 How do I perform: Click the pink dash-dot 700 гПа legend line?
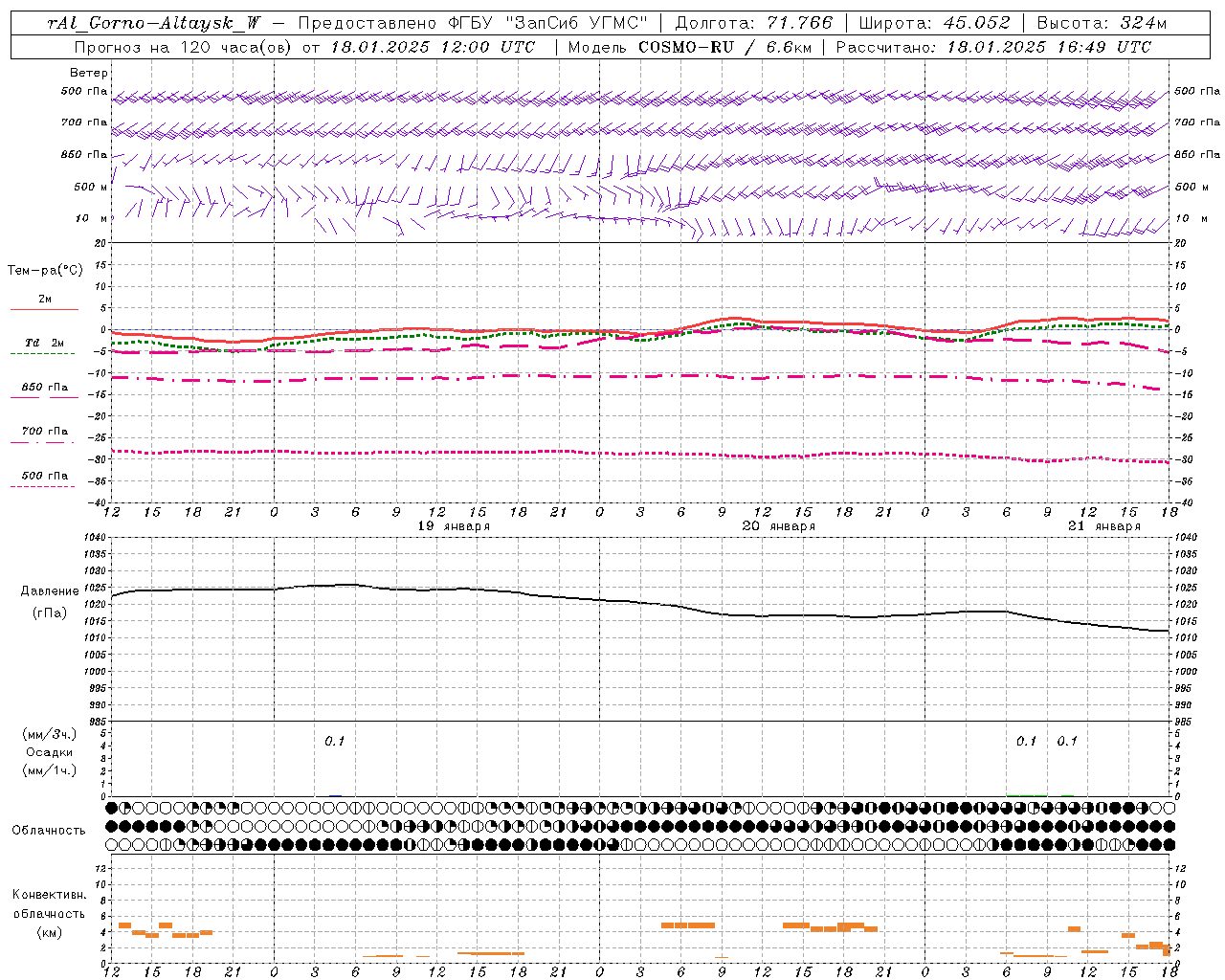pyautogui.click(x=42, y=442)
